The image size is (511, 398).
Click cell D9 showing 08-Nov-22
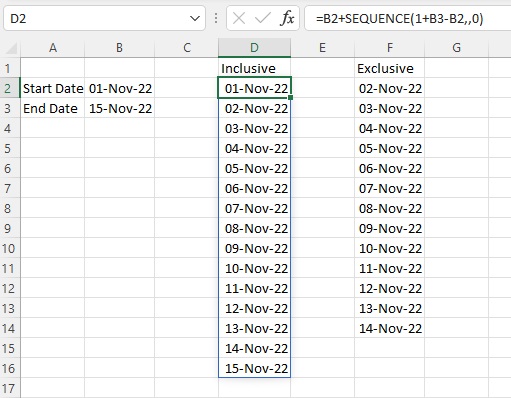tap(254, 228)
